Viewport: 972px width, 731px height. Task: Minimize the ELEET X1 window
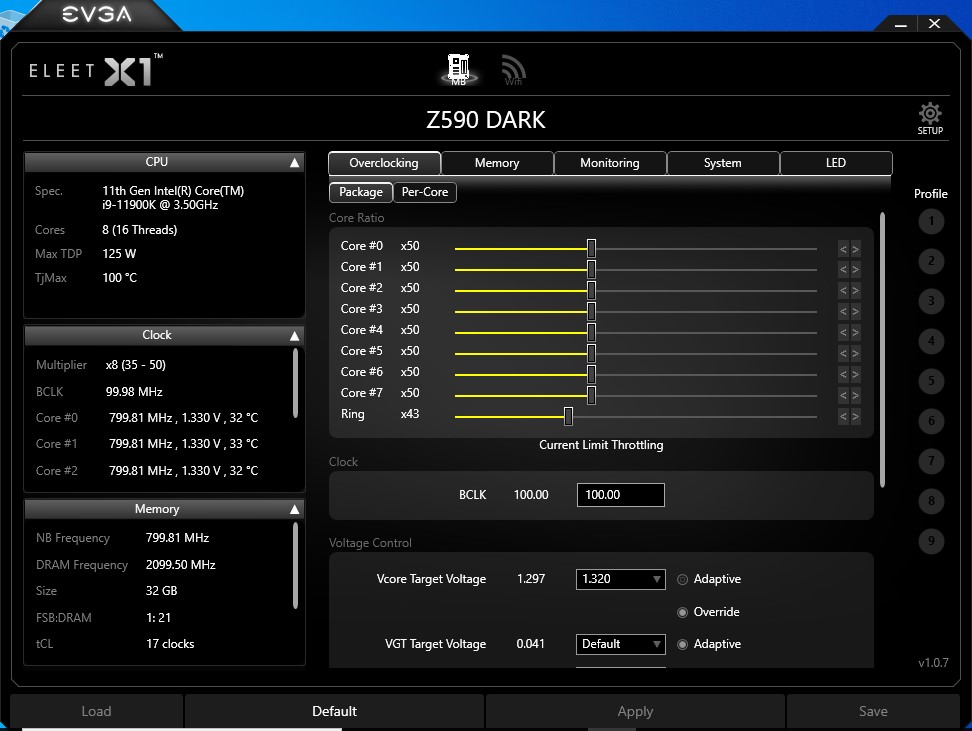(901, 24)
